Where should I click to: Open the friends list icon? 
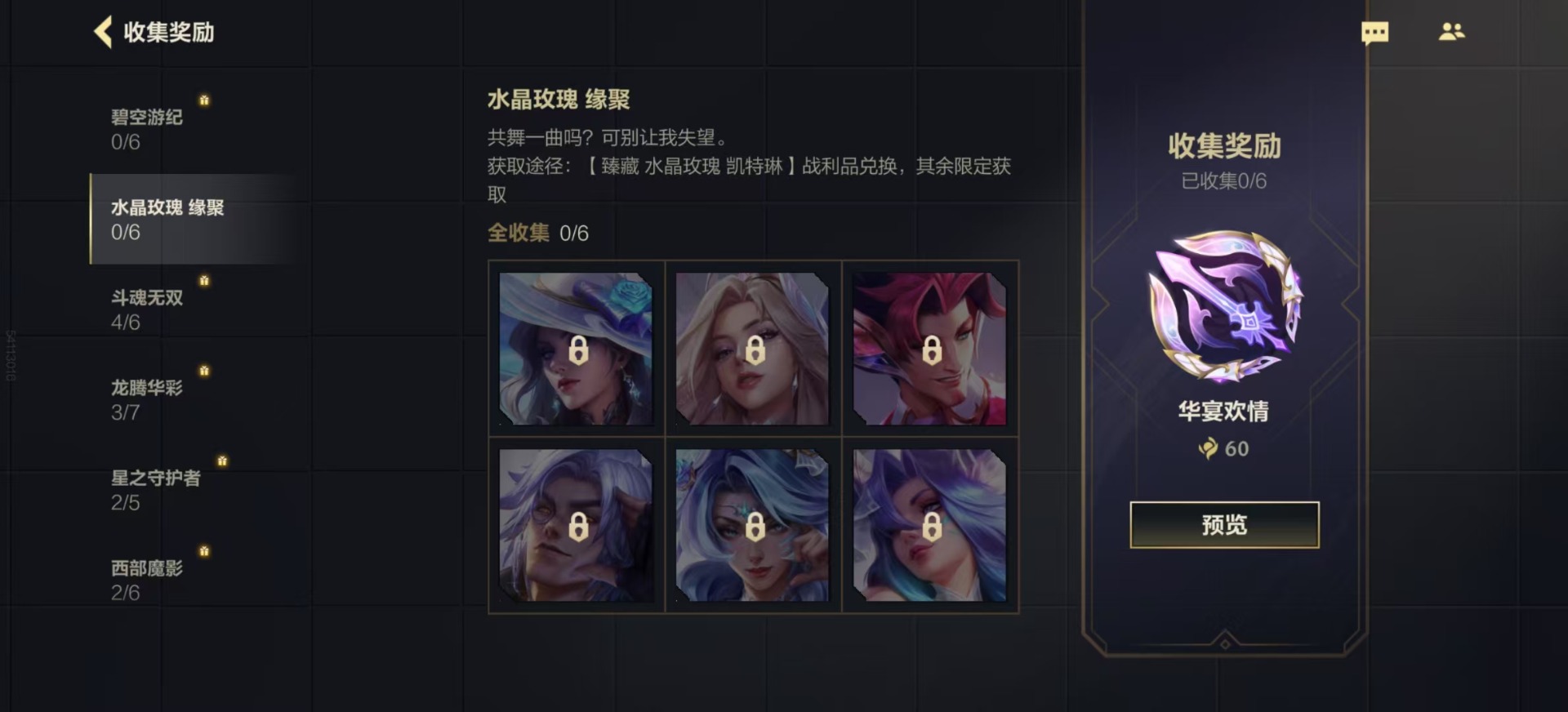coord(1451,32)
